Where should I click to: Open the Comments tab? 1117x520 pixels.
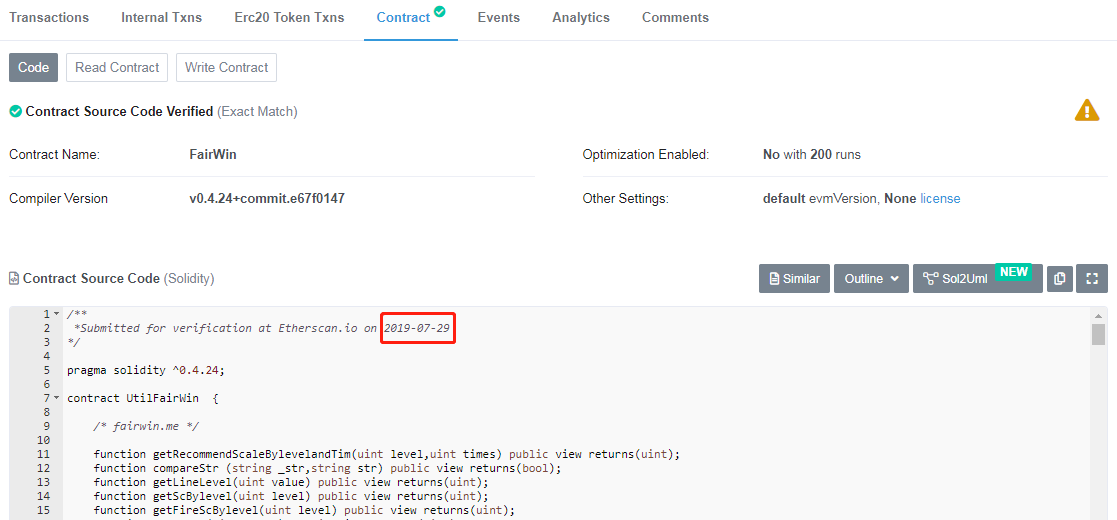click(x=675, y=18)
